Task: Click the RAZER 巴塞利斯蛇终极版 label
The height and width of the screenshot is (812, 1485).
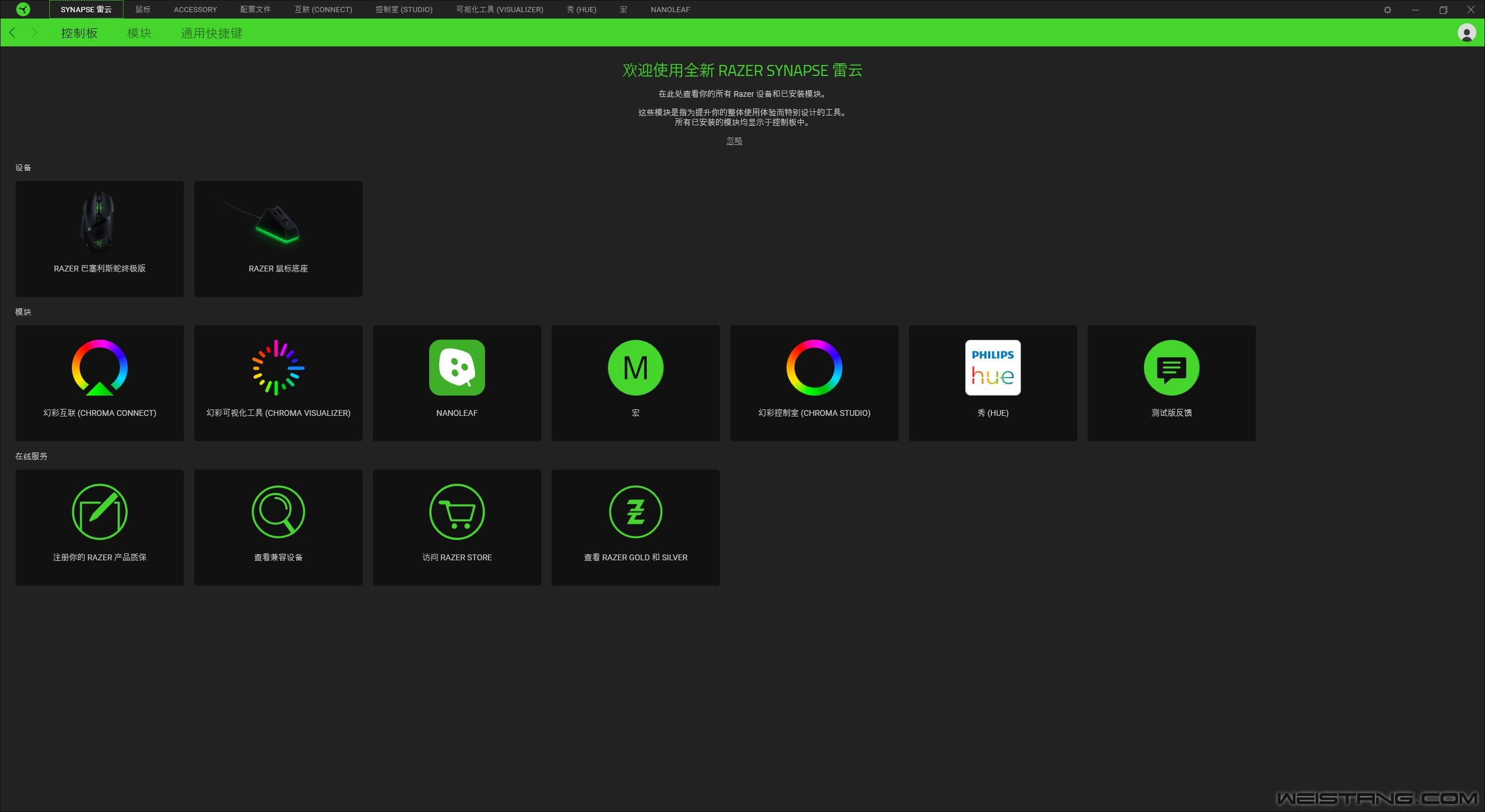Action: [100, 269]
